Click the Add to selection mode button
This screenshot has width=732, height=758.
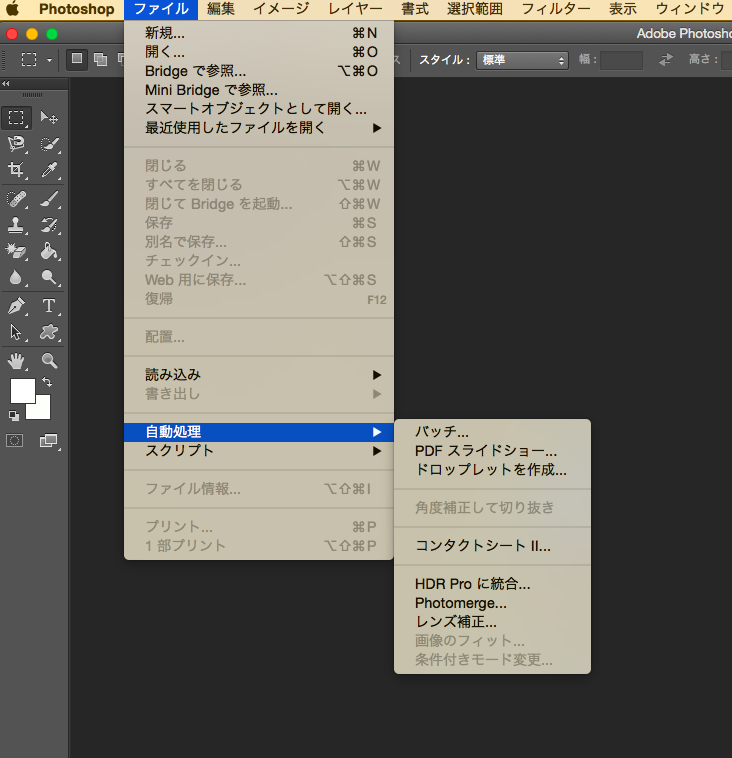tap(101, 59)
